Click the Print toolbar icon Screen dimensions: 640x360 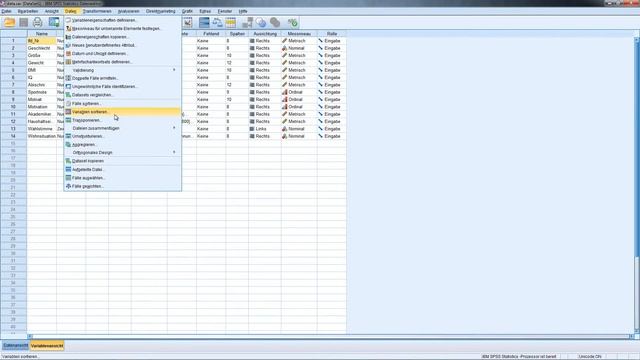click(x=38, y=22)
